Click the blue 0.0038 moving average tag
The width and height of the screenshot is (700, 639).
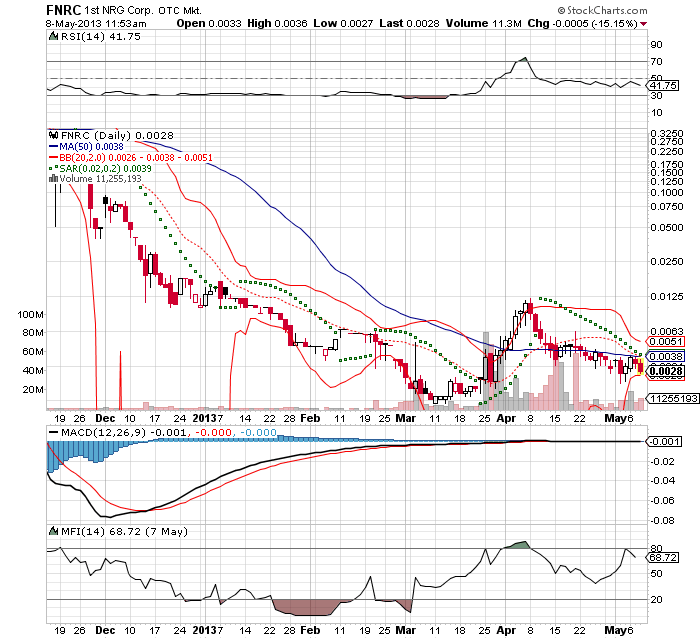(666, 356)
